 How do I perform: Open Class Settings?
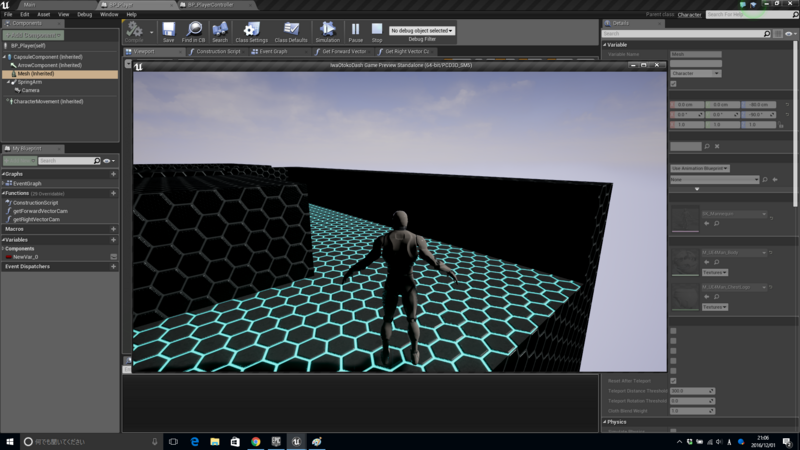point(252,31)
